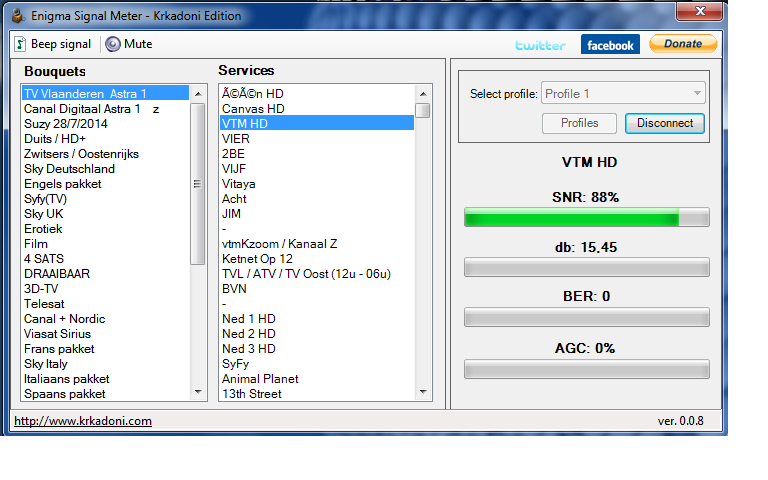
Task: Select bouquet Engels pakket
Action: click(x=105, y=184)
